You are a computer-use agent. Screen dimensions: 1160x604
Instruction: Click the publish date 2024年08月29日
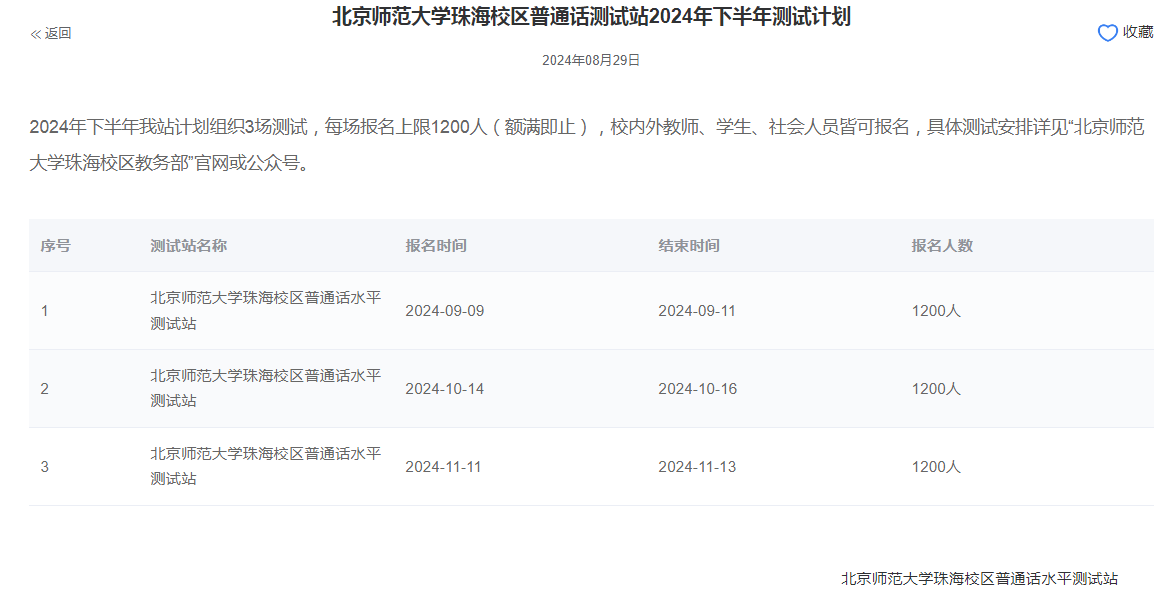[591, 60]
